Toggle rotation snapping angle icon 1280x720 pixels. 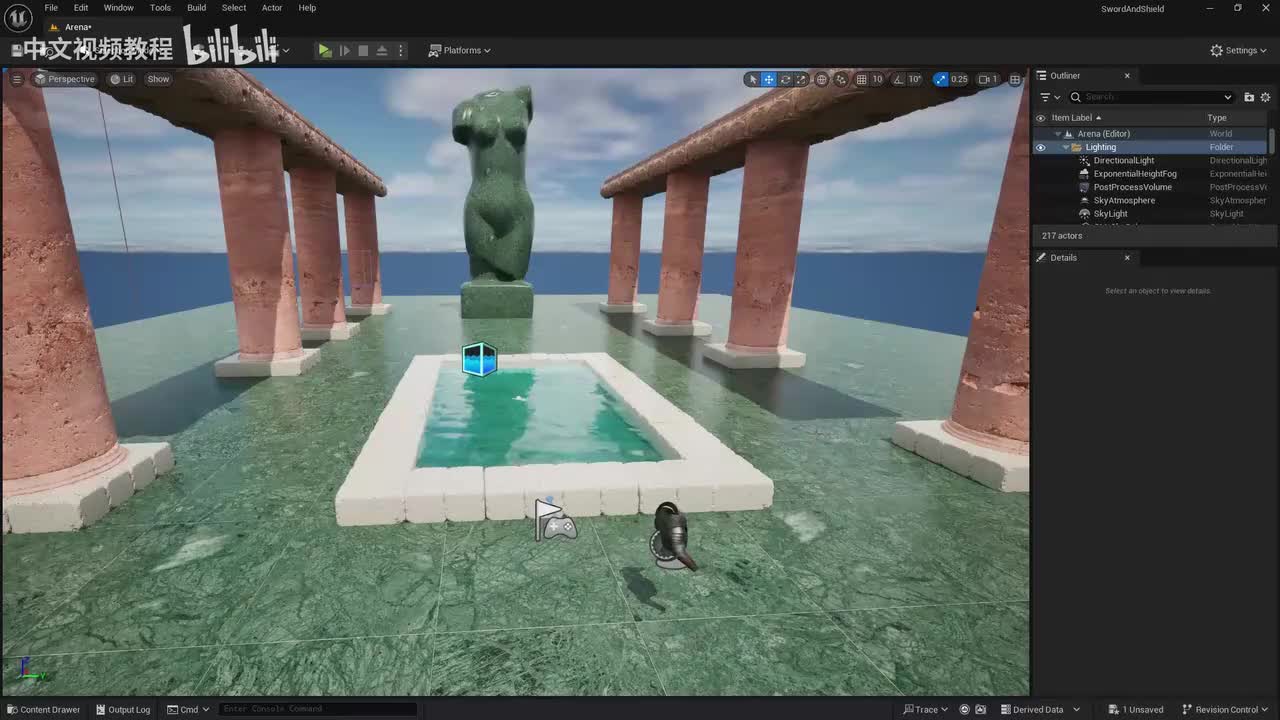click(898, 79)
